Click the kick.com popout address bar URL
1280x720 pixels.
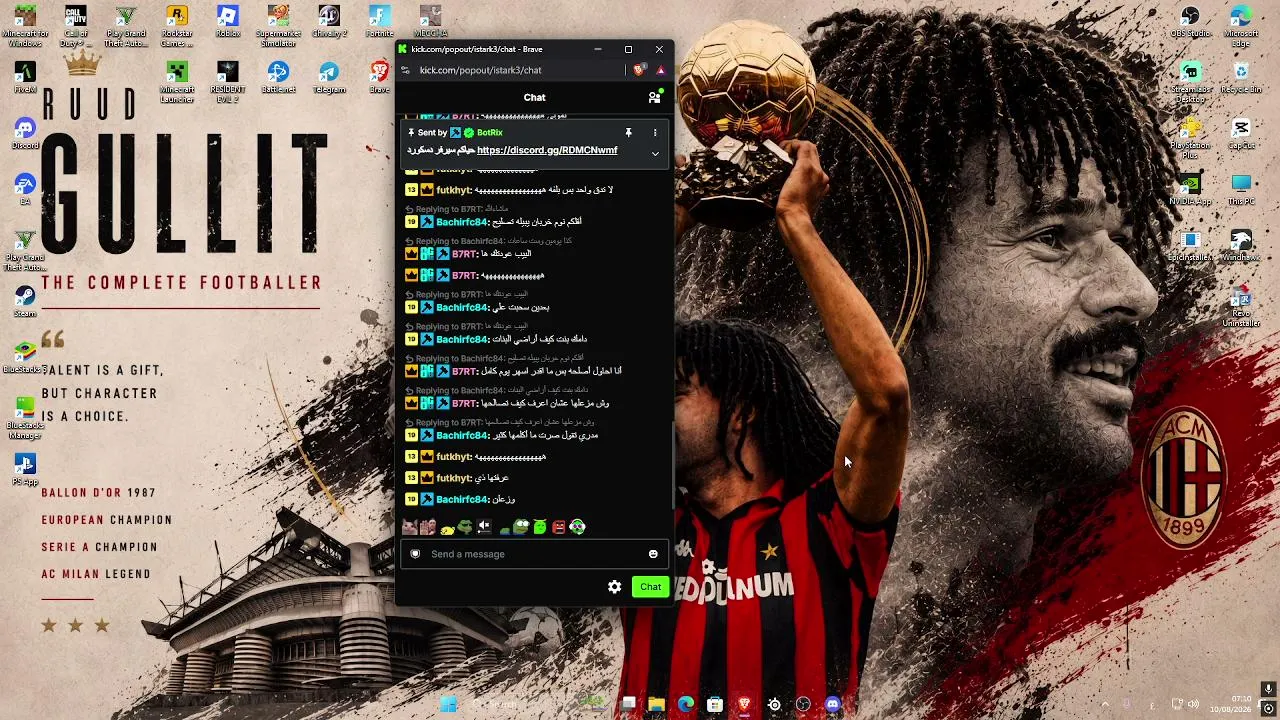pos(480,70)
